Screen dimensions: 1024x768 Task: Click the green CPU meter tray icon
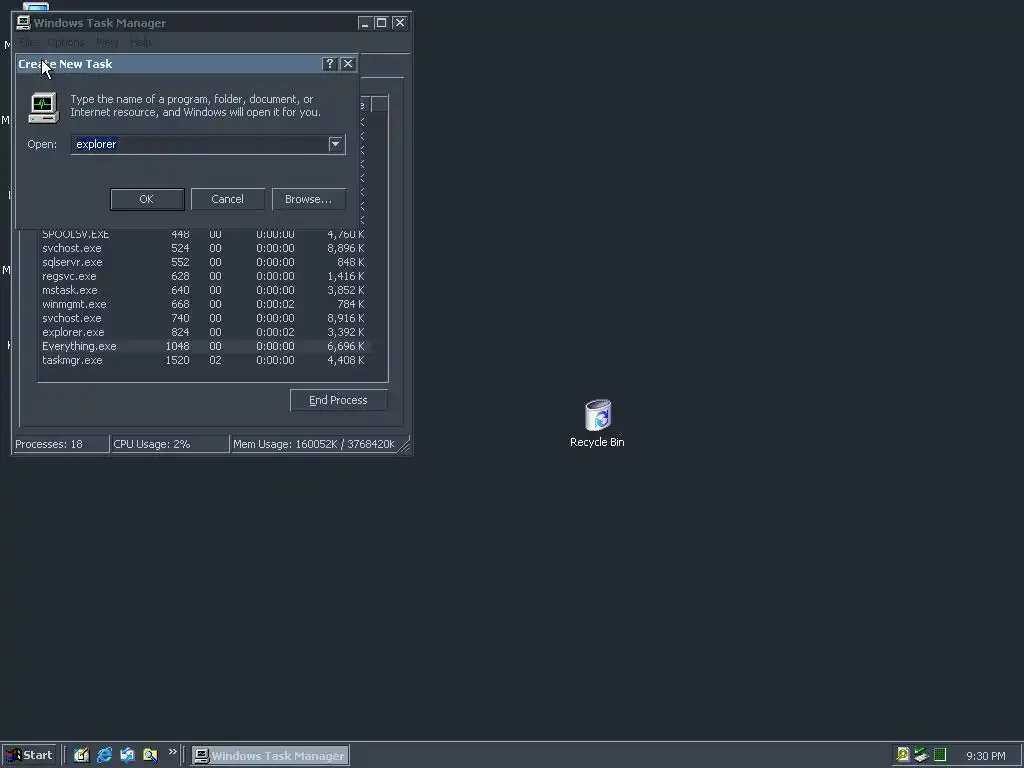[940, 755]
